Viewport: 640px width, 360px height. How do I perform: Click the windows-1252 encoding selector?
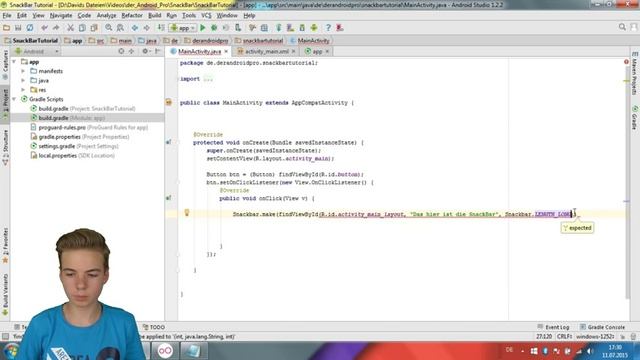[595, 337]
